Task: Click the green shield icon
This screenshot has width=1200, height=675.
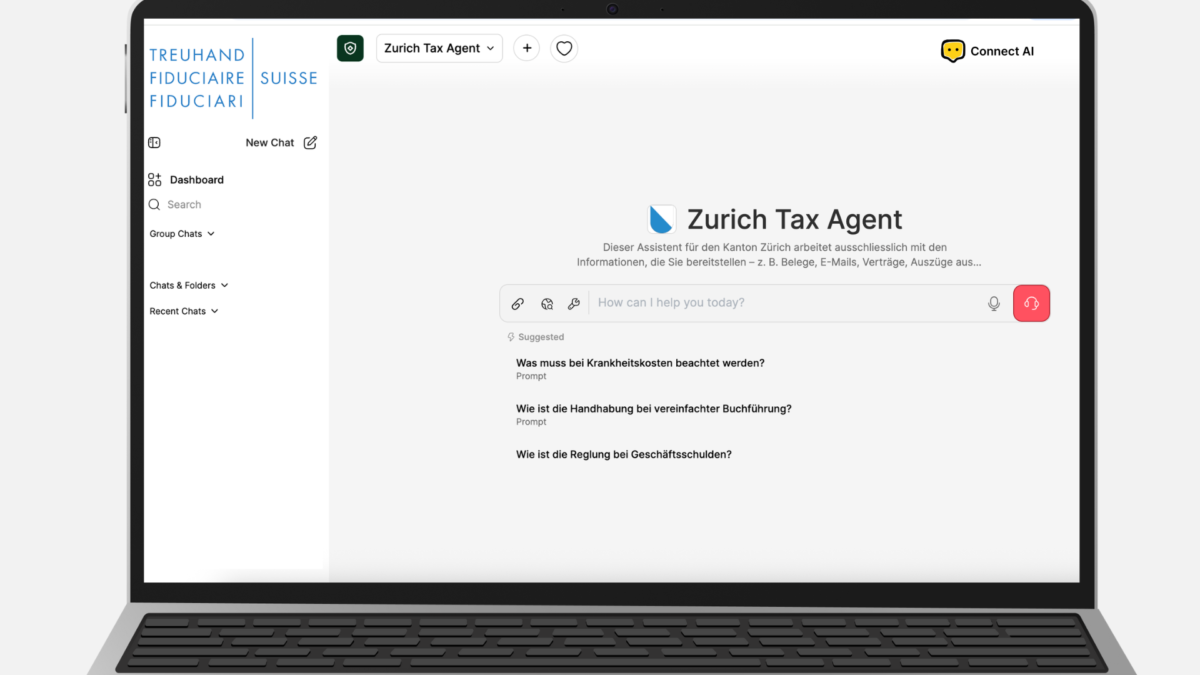Action: (x=350, y=48)
